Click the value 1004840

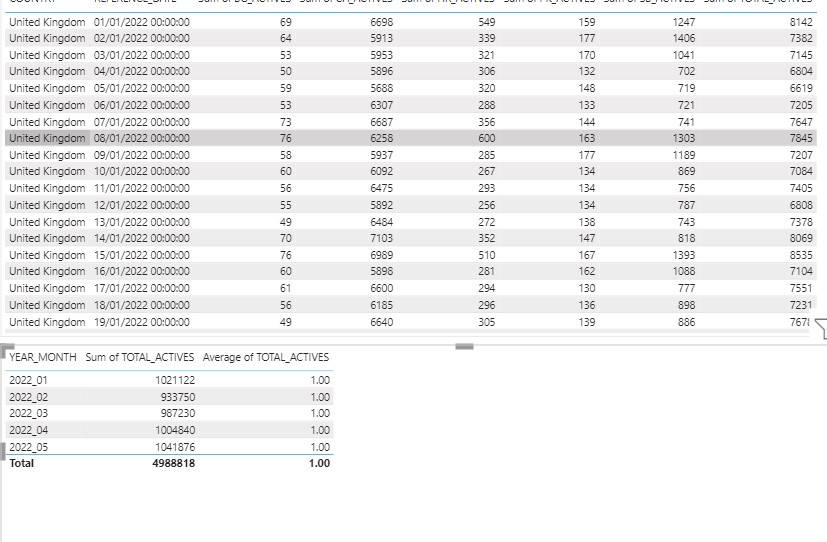pyautogui.click(x=175, y=430)
